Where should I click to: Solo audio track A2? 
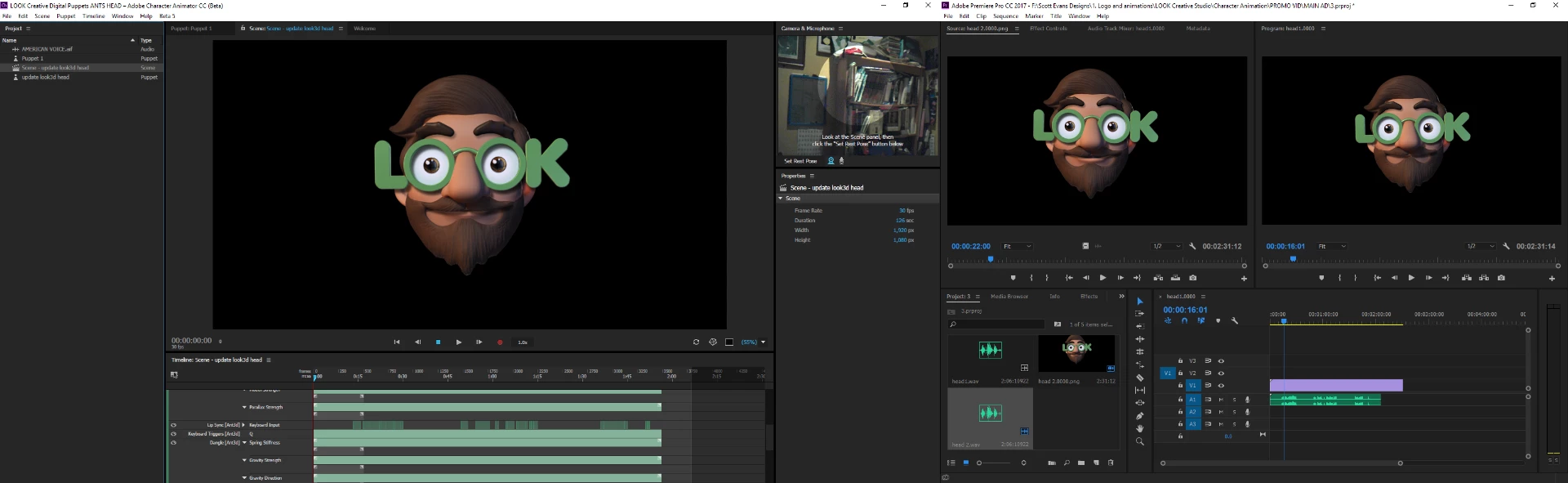coord(1234,412)
